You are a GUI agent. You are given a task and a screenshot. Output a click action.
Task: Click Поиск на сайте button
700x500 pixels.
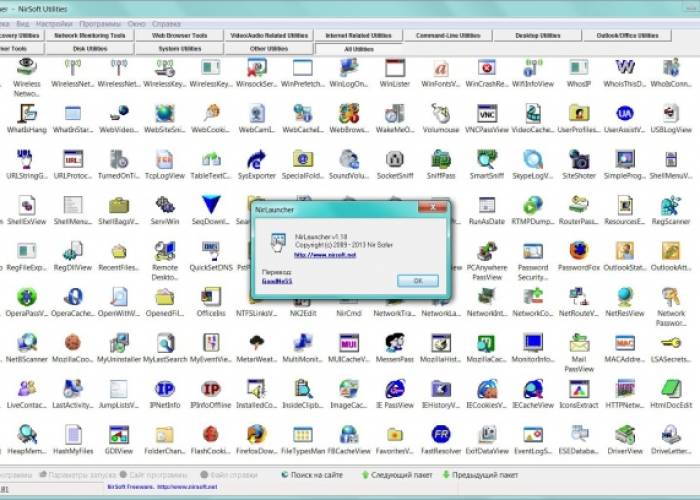312,475
